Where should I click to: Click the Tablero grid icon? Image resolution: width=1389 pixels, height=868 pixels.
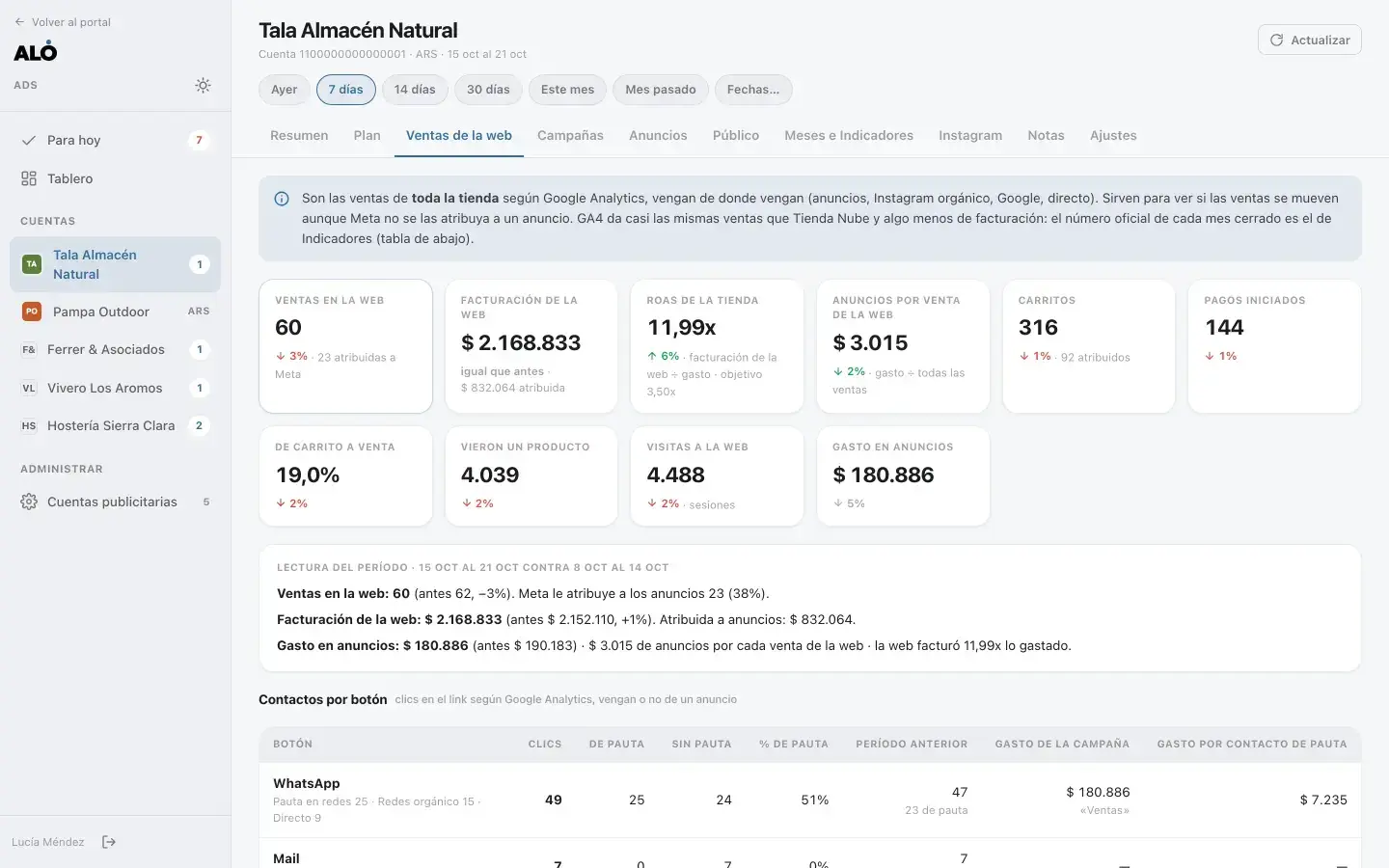click(29, 178)
